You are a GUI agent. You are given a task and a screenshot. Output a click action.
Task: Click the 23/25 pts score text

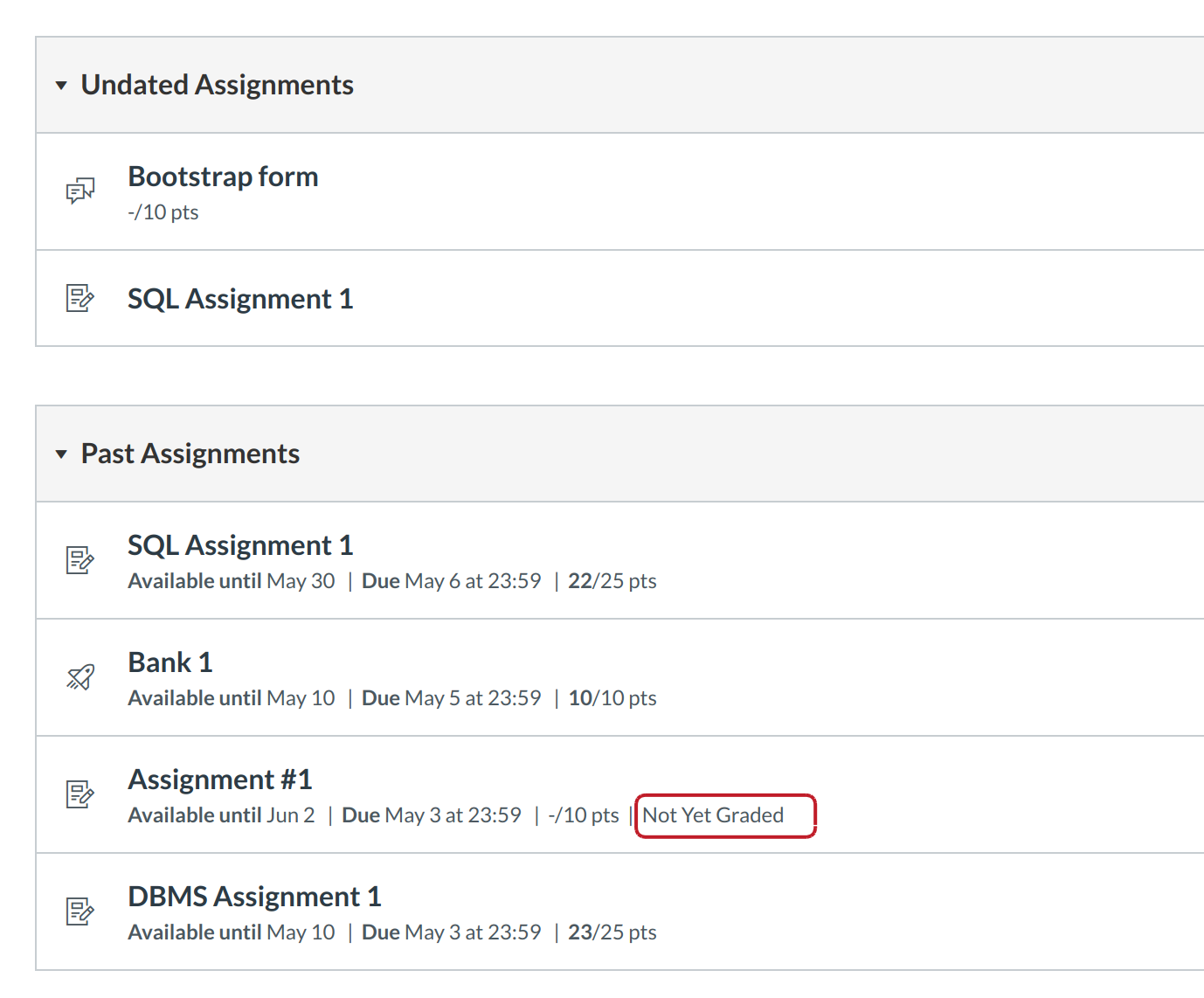click(x=612, y=932)
